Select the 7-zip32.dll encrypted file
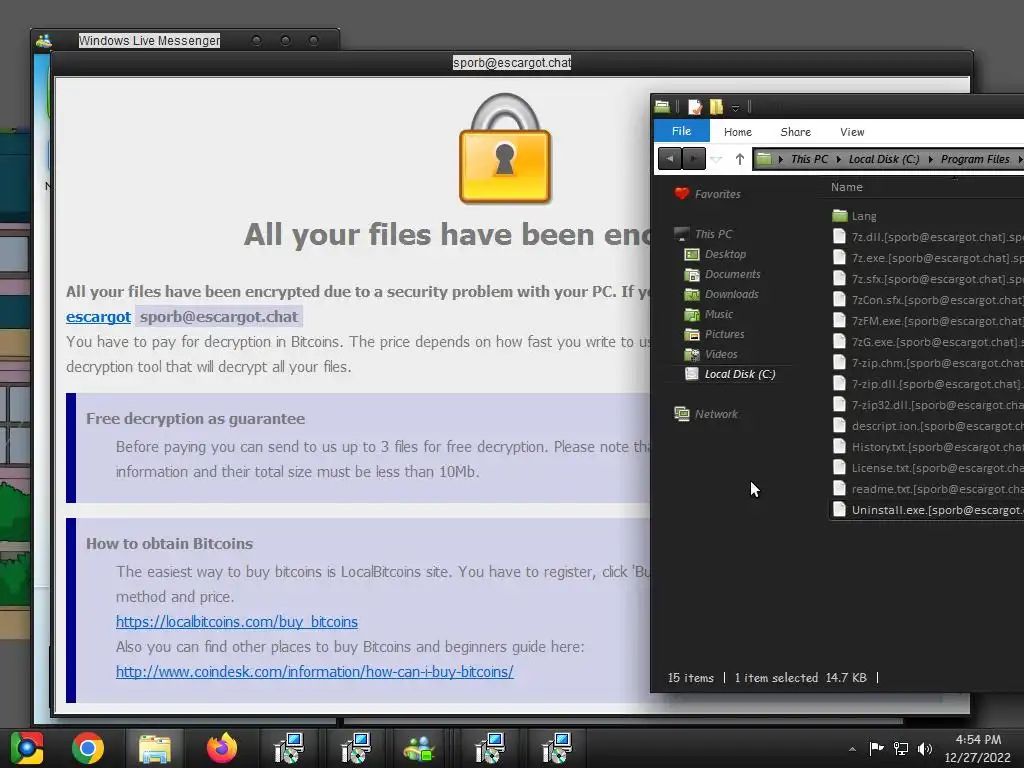The width and height of the screenshot is (1024, 768). (927, 405)
